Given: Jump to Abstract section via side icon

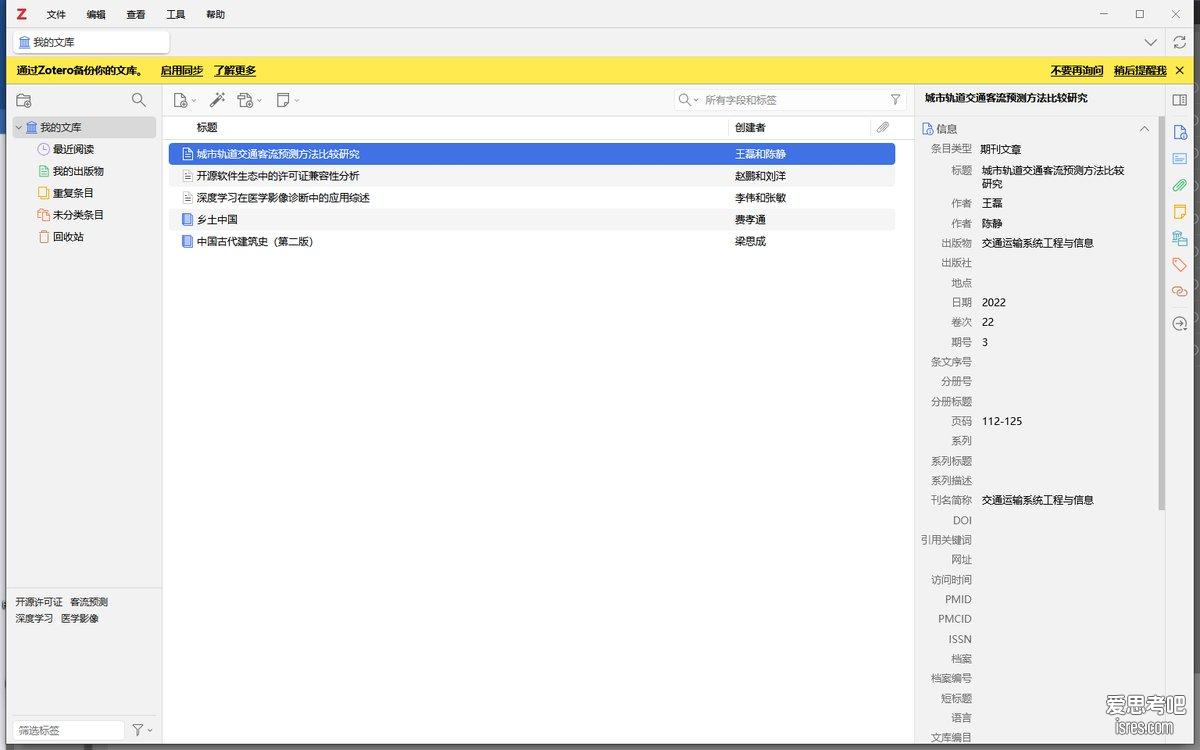Looking at the screenshot, I should click(1180, 158).
